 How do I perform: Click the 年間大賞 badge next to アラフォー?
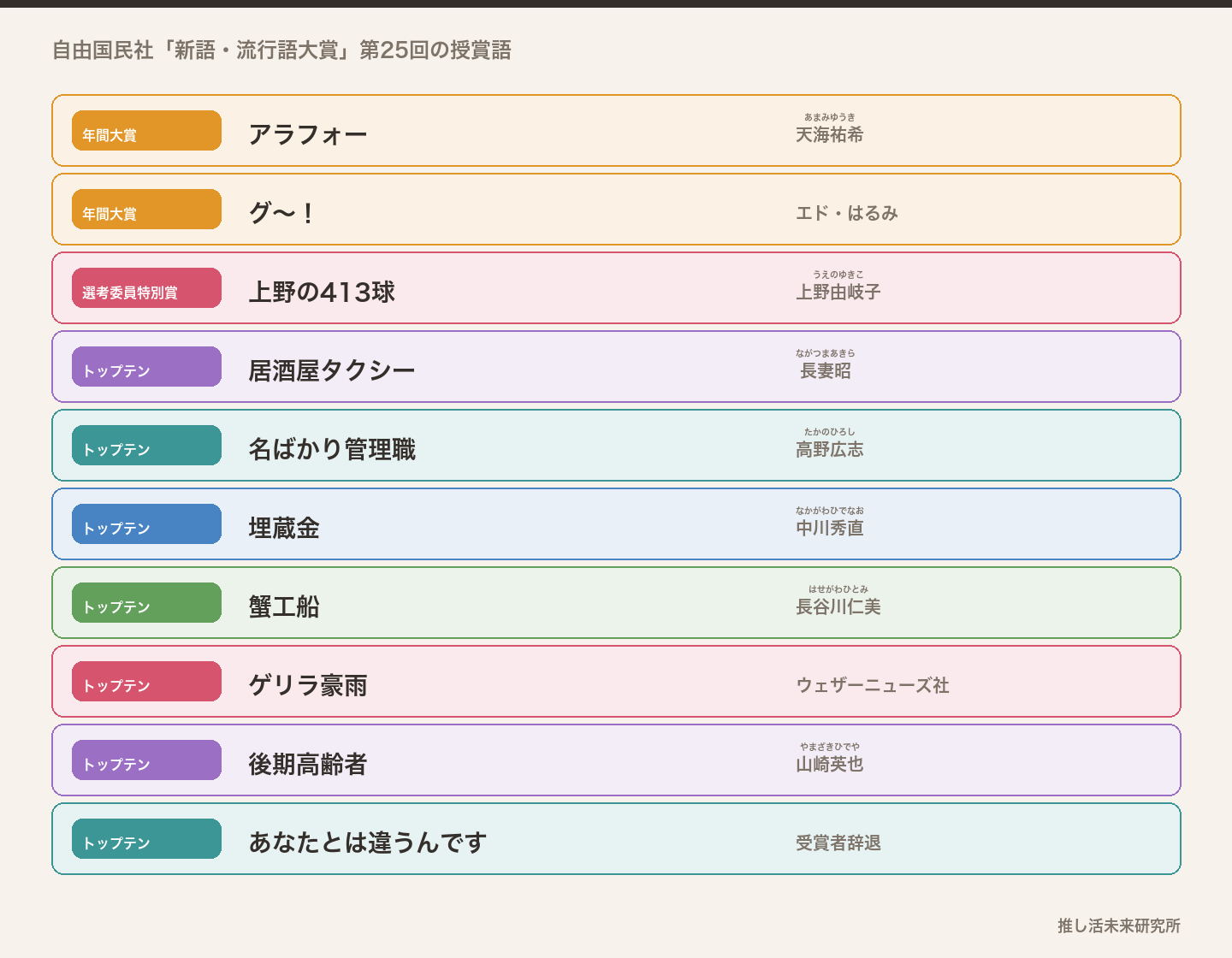tap(146, 131)
